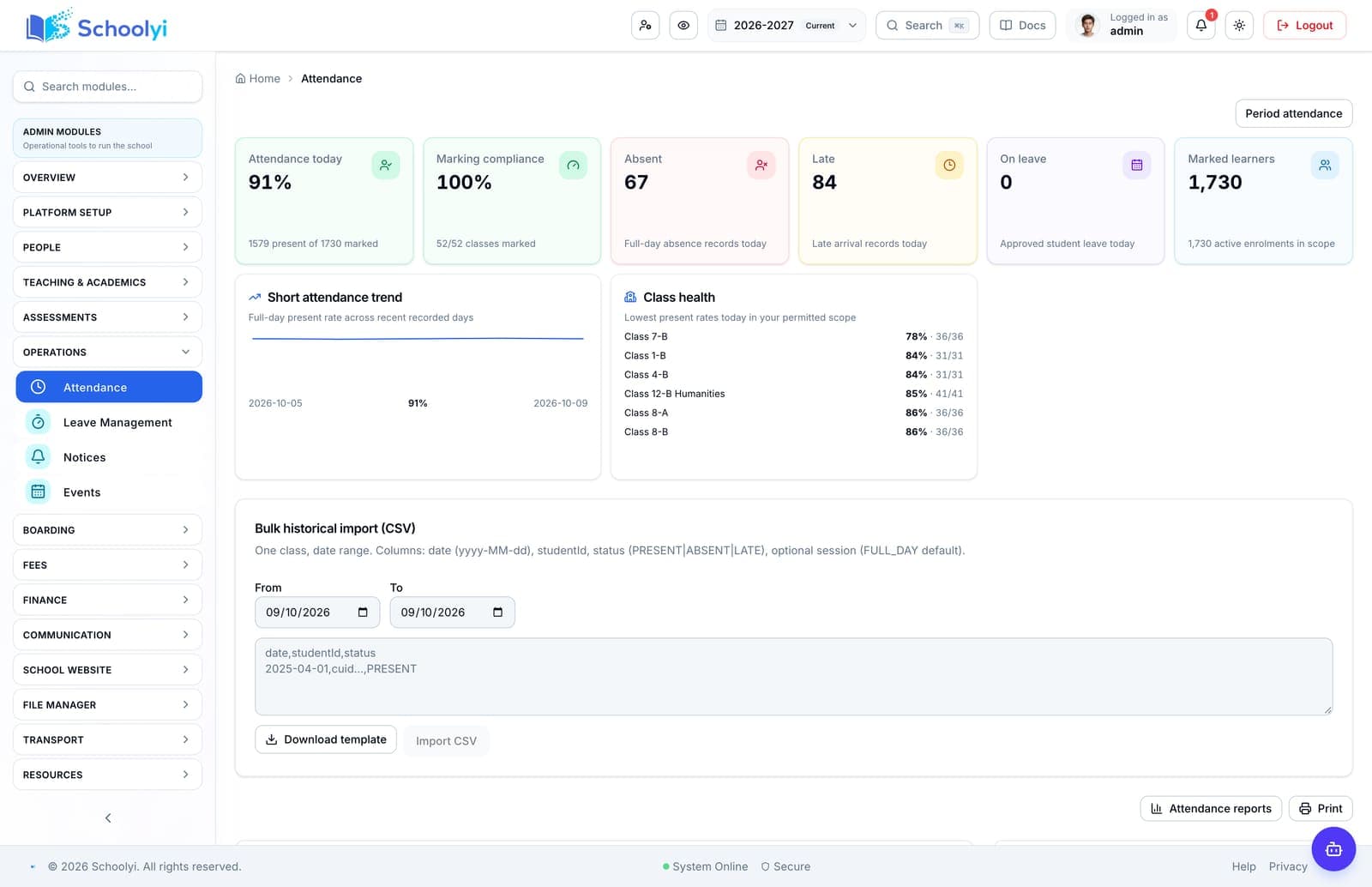The height and width of the screenshot is (887, 1372).
Task: Expand the FEES section
Action: click(x=107, y=564)
